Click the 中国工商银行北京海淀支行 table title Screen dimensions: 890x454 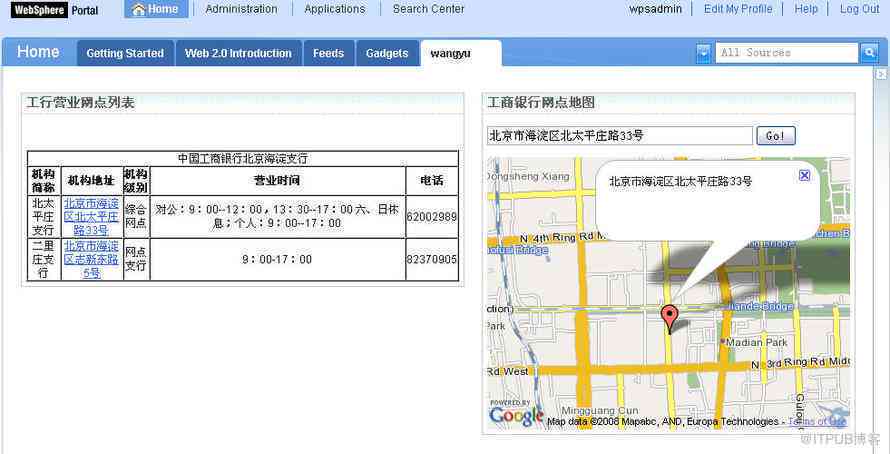point(243,158)
